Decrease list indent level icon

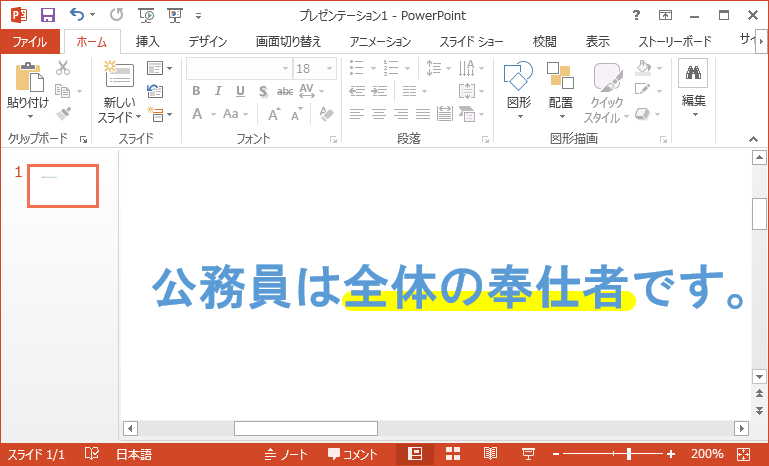pos(357,91)
